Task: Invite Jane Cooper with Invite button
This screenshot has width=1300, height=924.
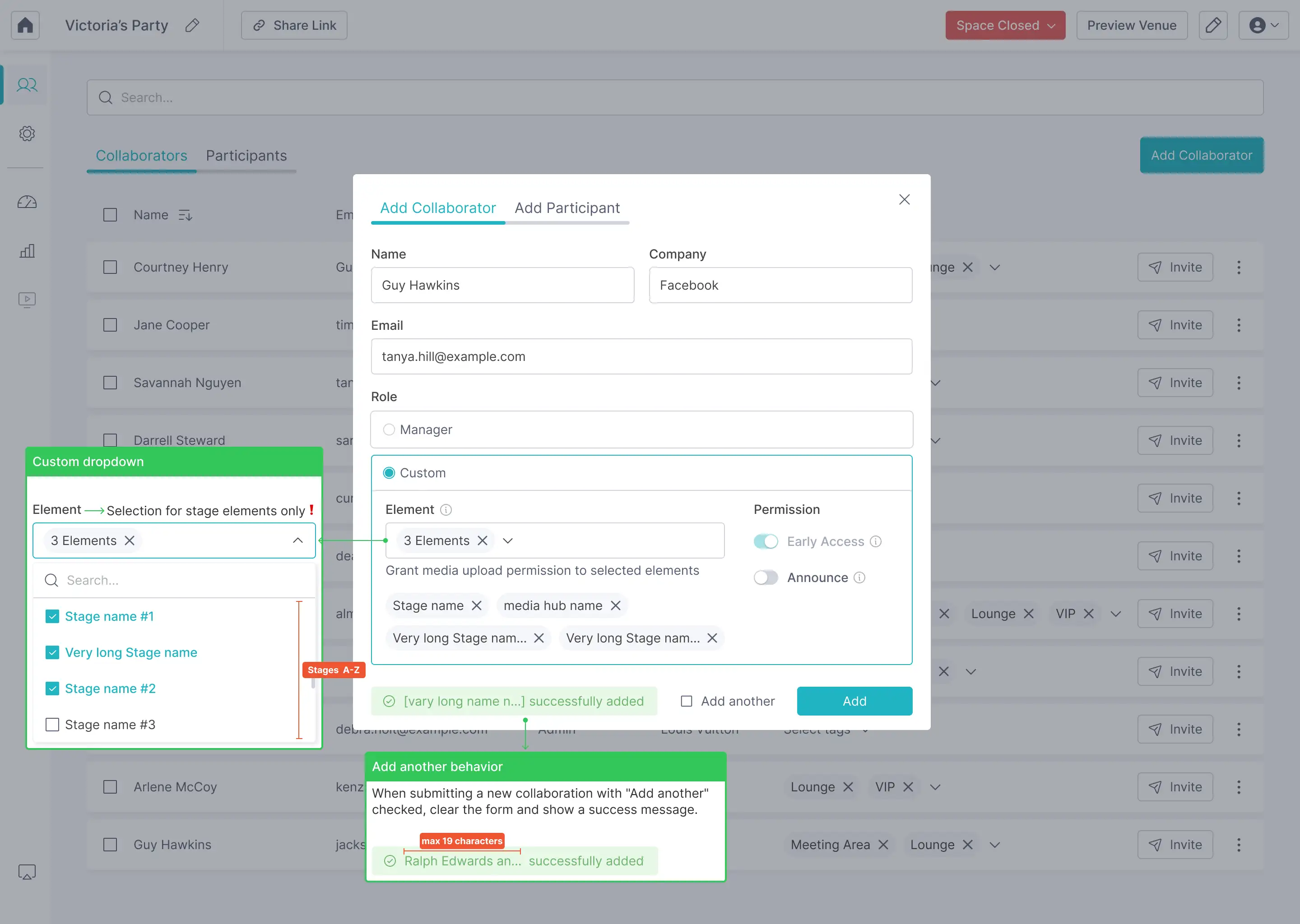Action: coord(1175,325)
